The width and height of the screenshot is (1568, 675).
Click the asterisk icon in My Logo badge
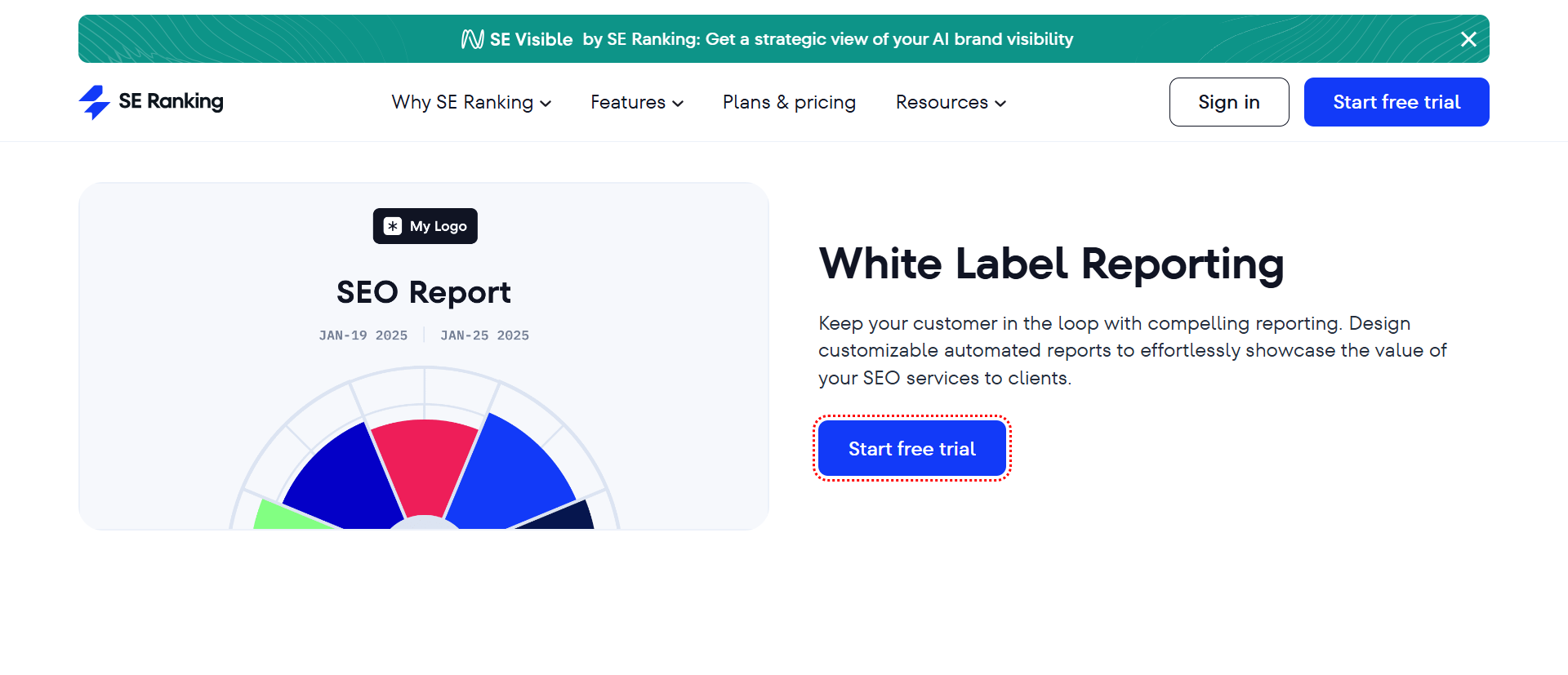(393, 226)
